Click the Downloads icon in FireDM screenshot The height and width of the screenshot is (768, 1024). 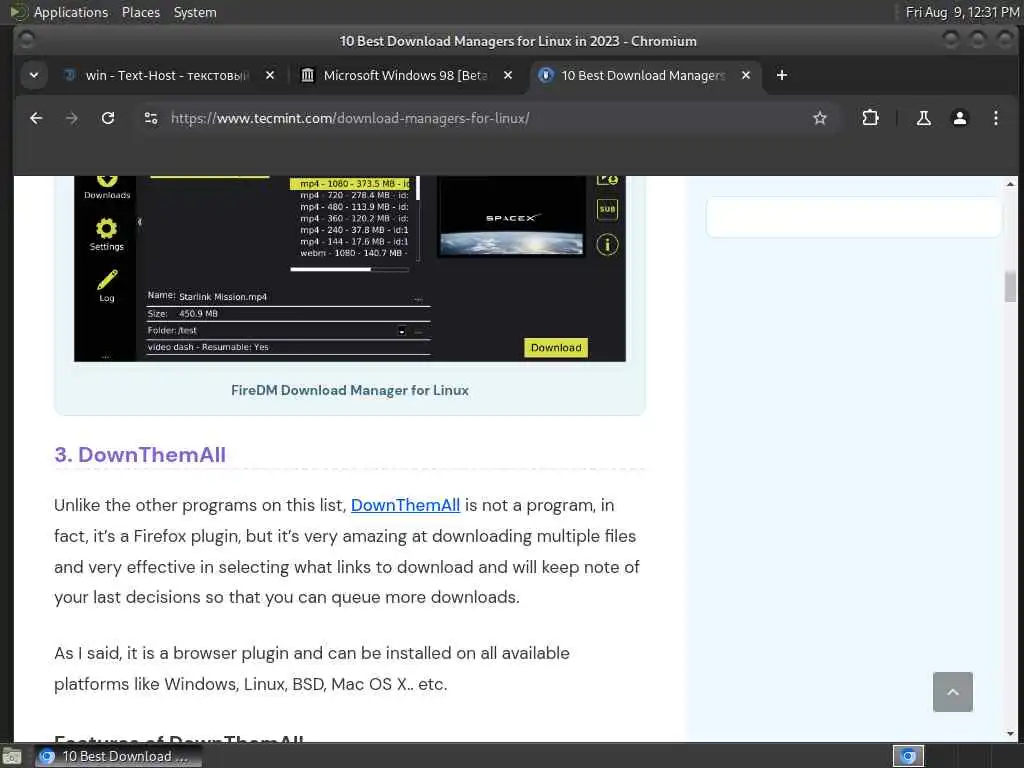pos(107,187)
